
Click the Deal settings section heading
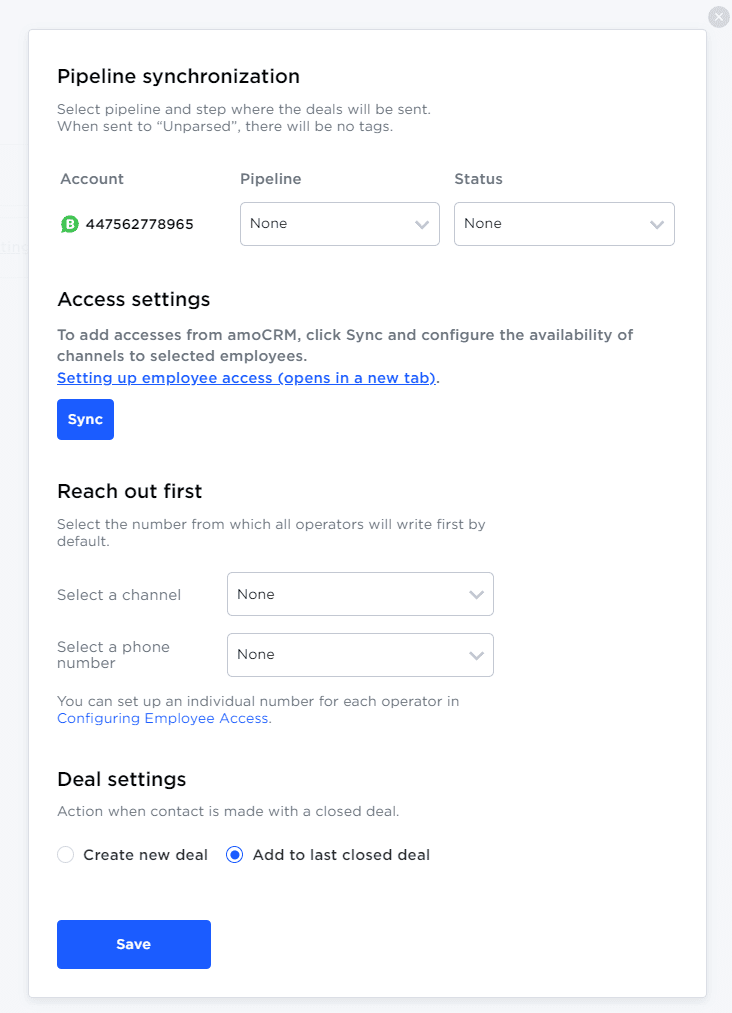coord(122,779)
